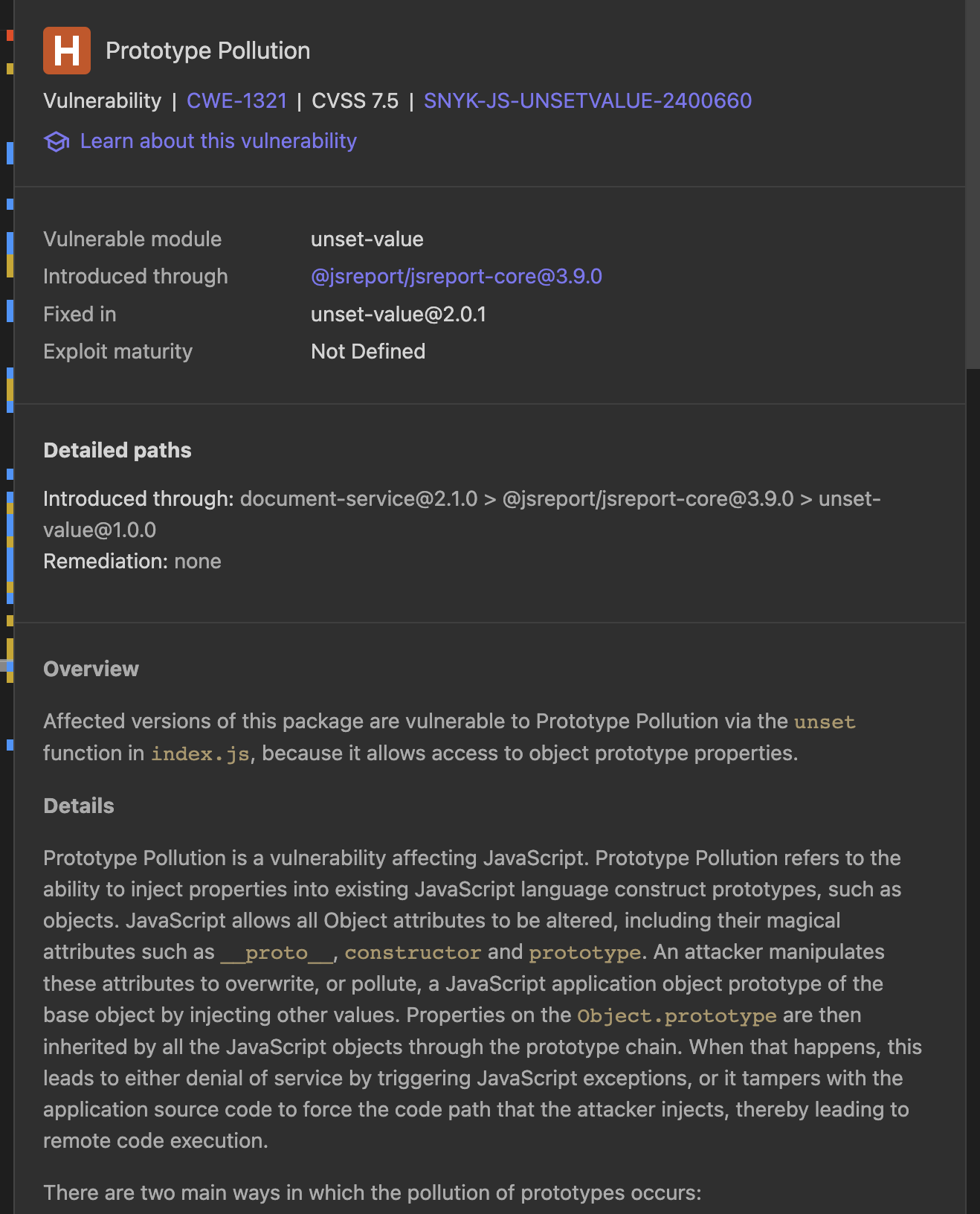Image resolution: width=980 pixels, height=1214 pixels.
Task: Open the SNYK-JS-UNSETVALUE-2400660 link
Action: click(587, 100)
